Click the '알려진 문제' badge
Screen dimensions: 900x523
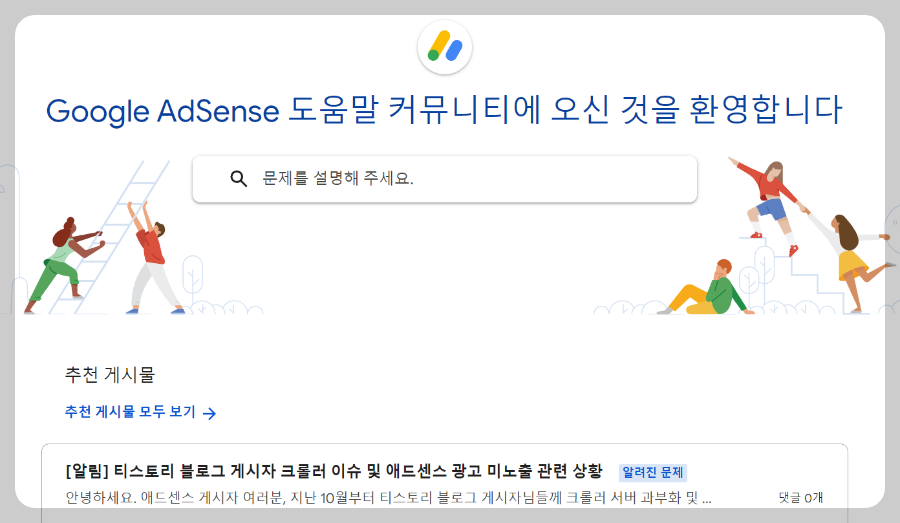pos(653,472)
